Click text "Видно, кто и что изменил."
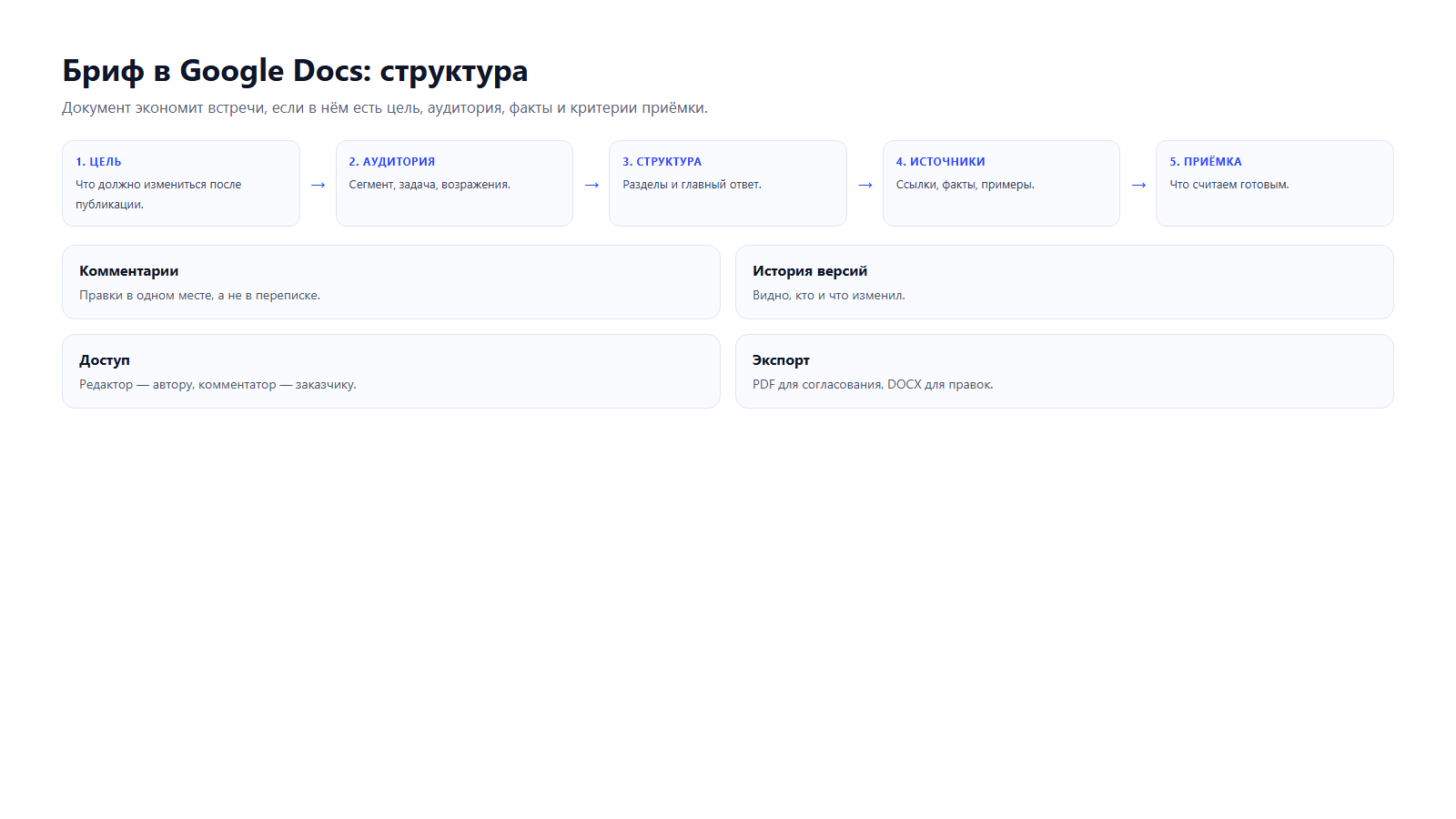 [x=829, y=295]
